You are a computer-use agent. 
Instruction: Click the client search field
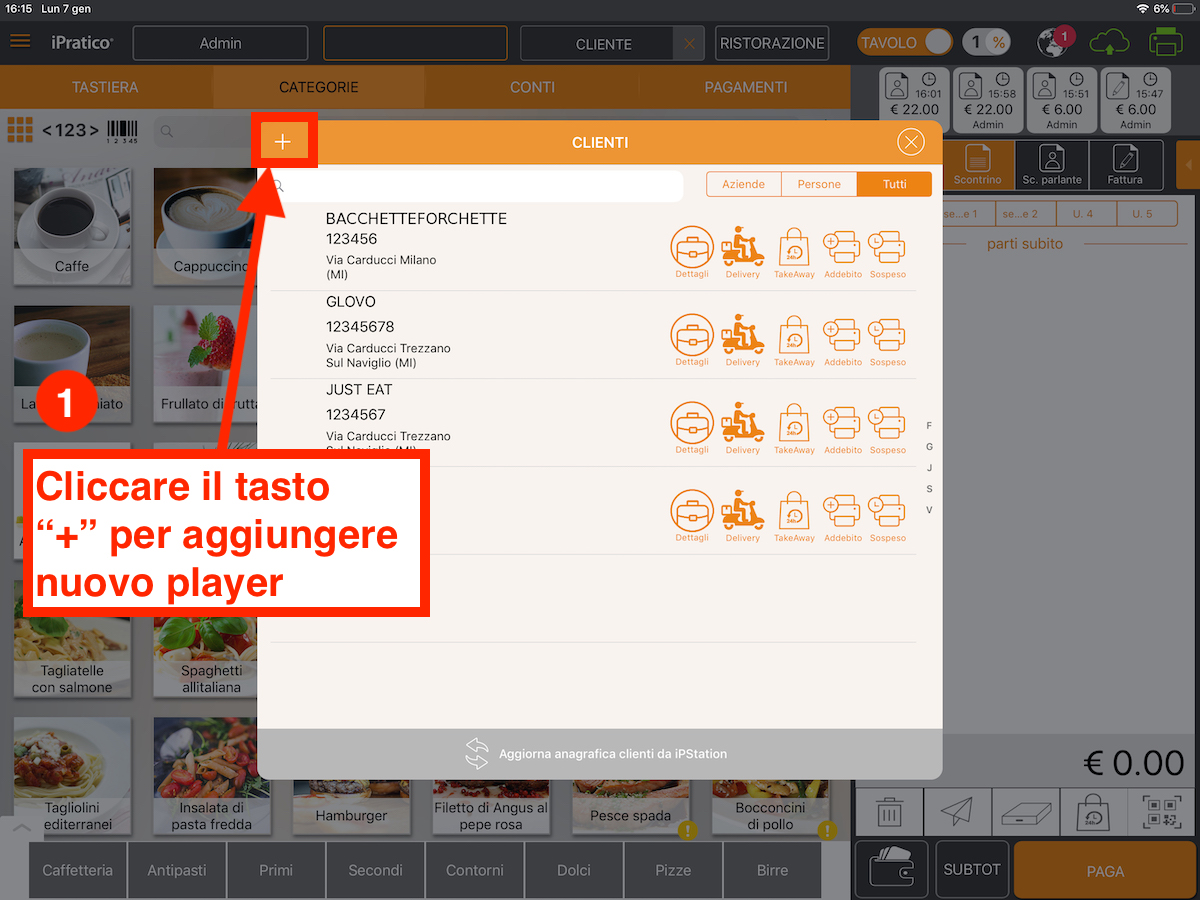(x=476, y=186)
